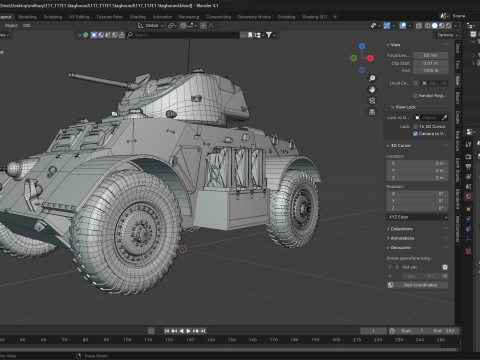Open the Object properties tab orange square

[468, 209]
